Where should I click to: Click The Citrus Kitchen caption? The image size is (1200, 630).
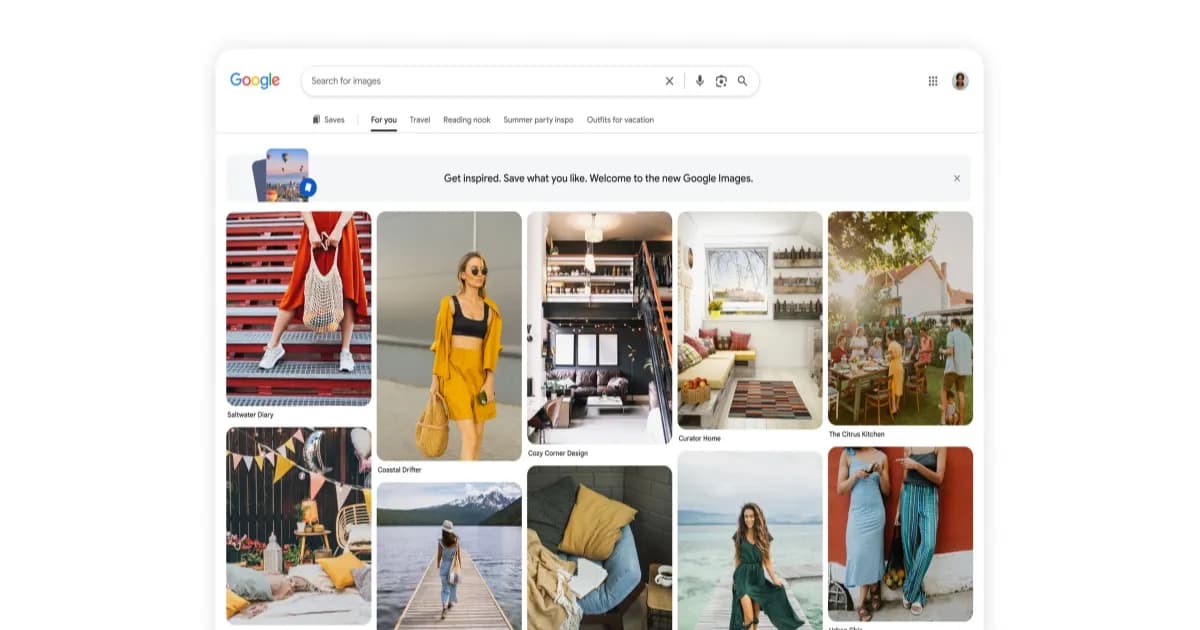(857, 435)
